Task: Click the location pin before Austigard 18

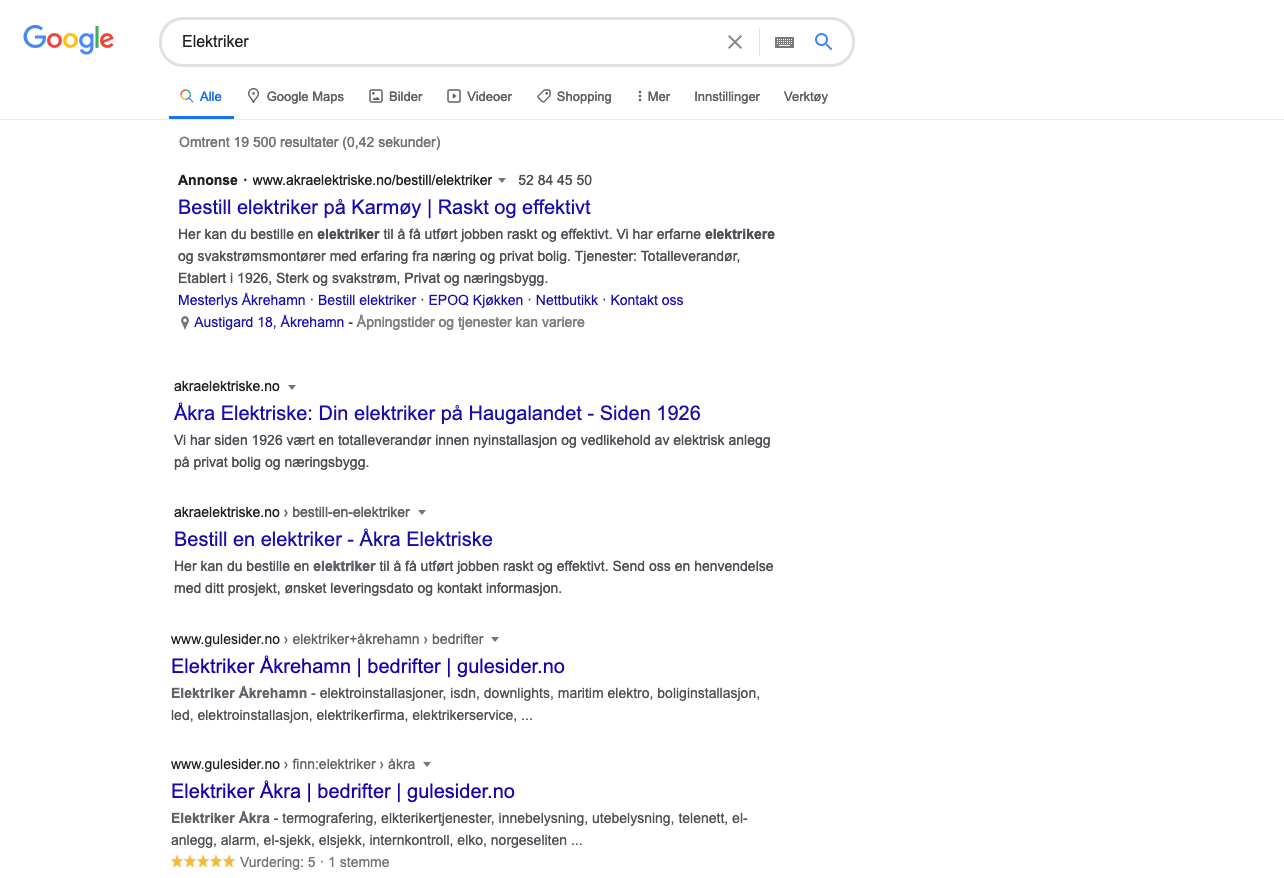Action: point(184,323)
